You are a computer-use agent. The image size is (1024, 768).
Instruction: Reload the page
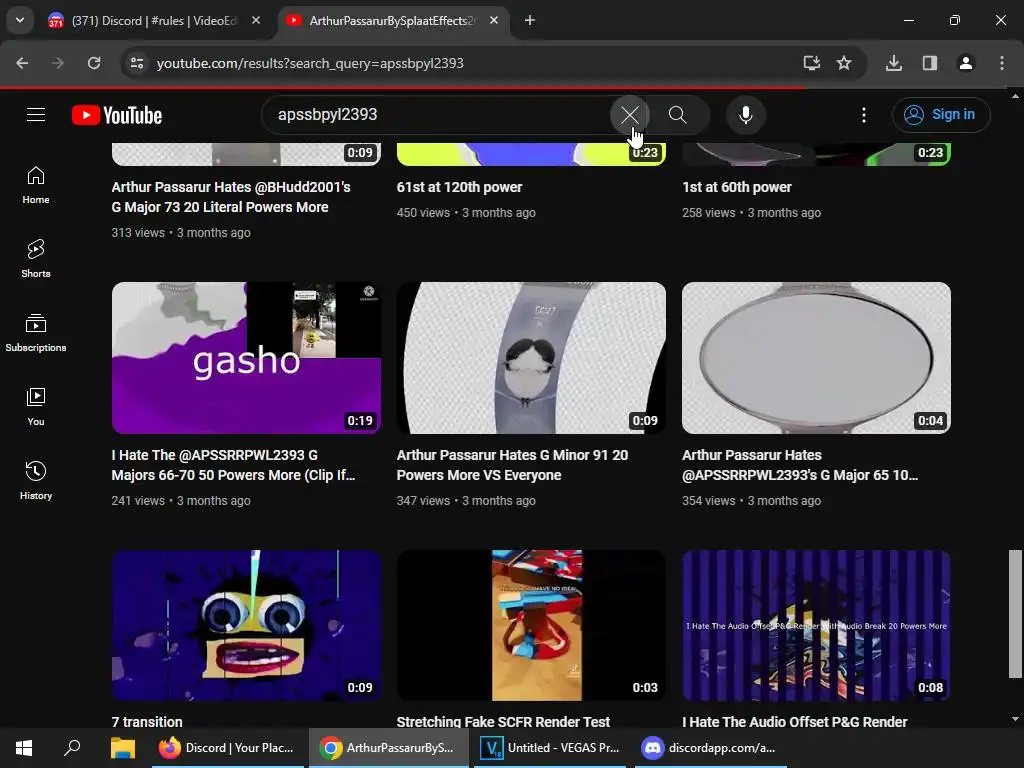tap(94, 63)
